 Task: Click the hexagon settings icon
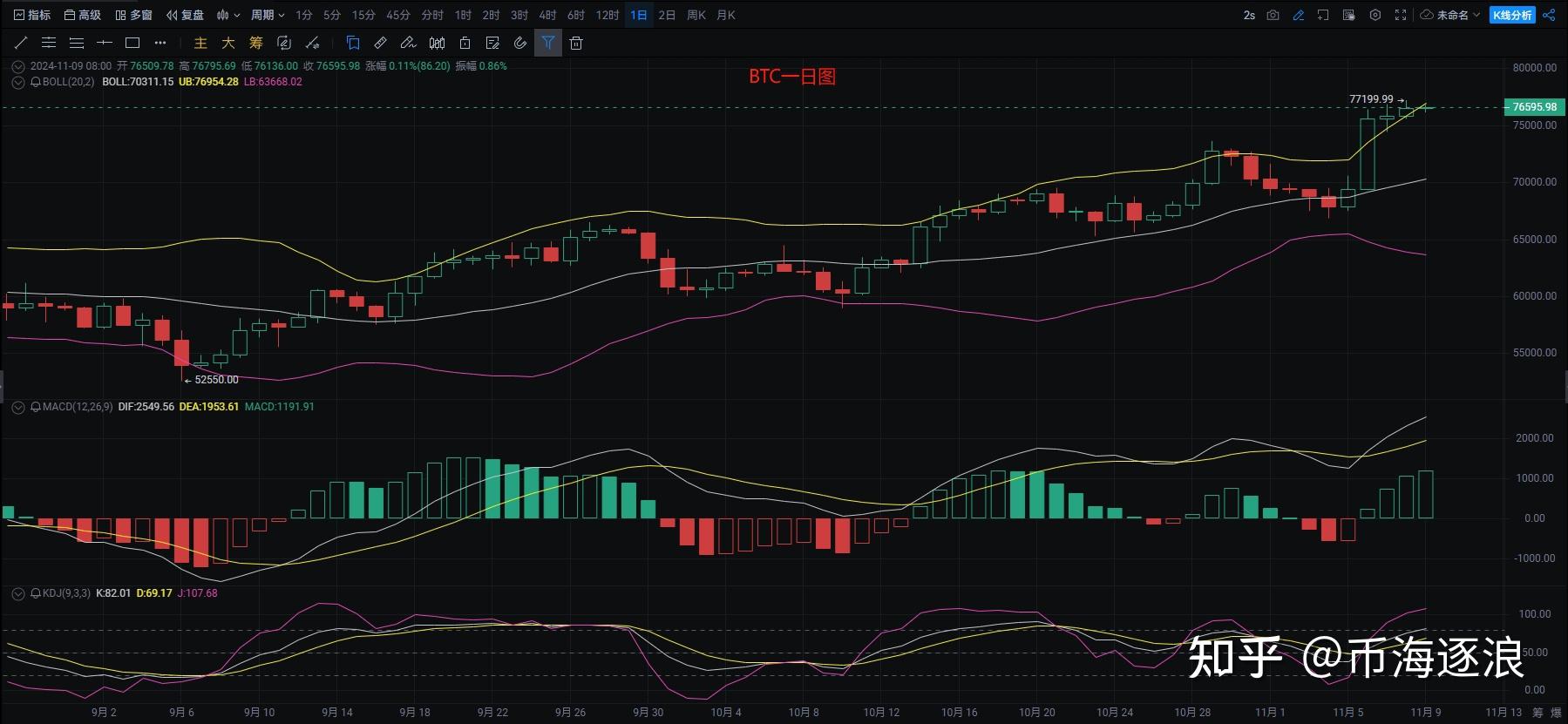tap(1375, 15)
